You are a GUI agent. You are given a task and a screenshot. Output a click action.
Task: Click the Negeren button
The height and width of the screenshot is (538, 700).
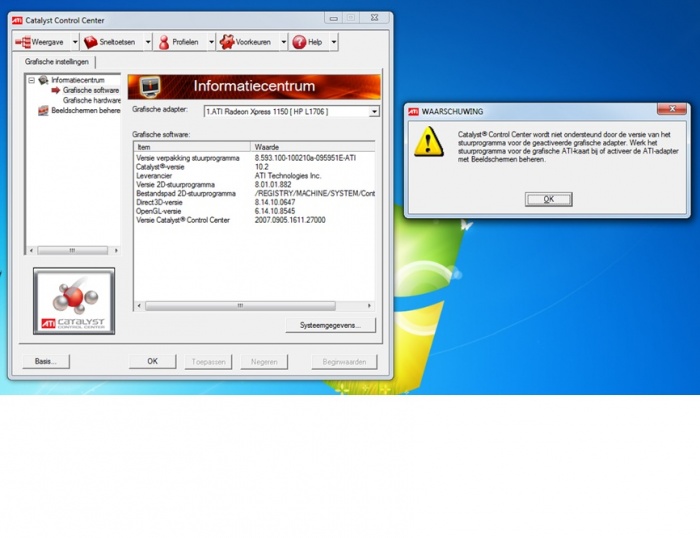(x=264, y=362)
